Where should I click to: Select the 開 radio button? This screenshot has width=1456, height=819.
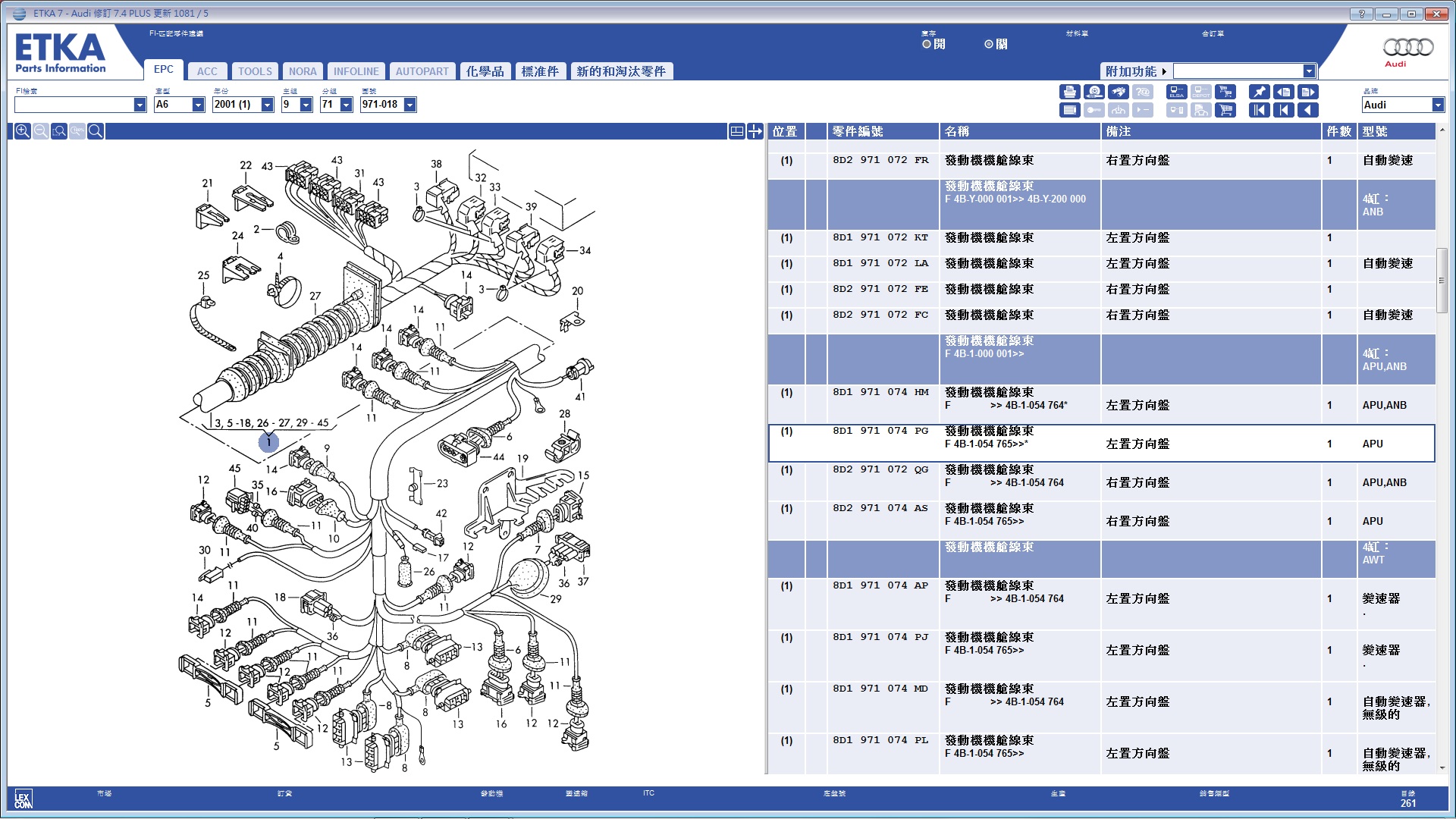[927, 44]
